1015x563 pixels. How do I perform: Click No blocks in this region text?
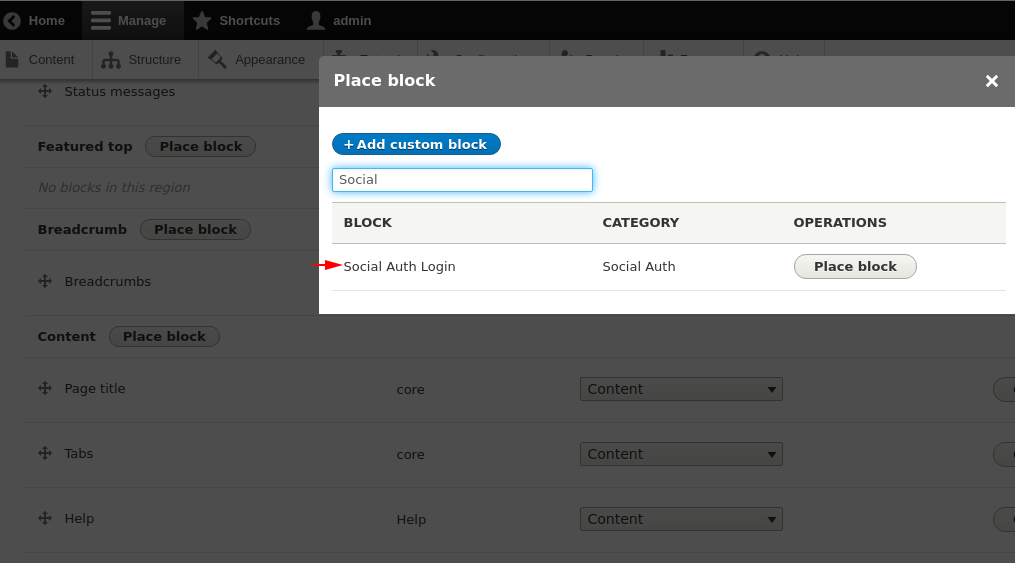point(115,188)
